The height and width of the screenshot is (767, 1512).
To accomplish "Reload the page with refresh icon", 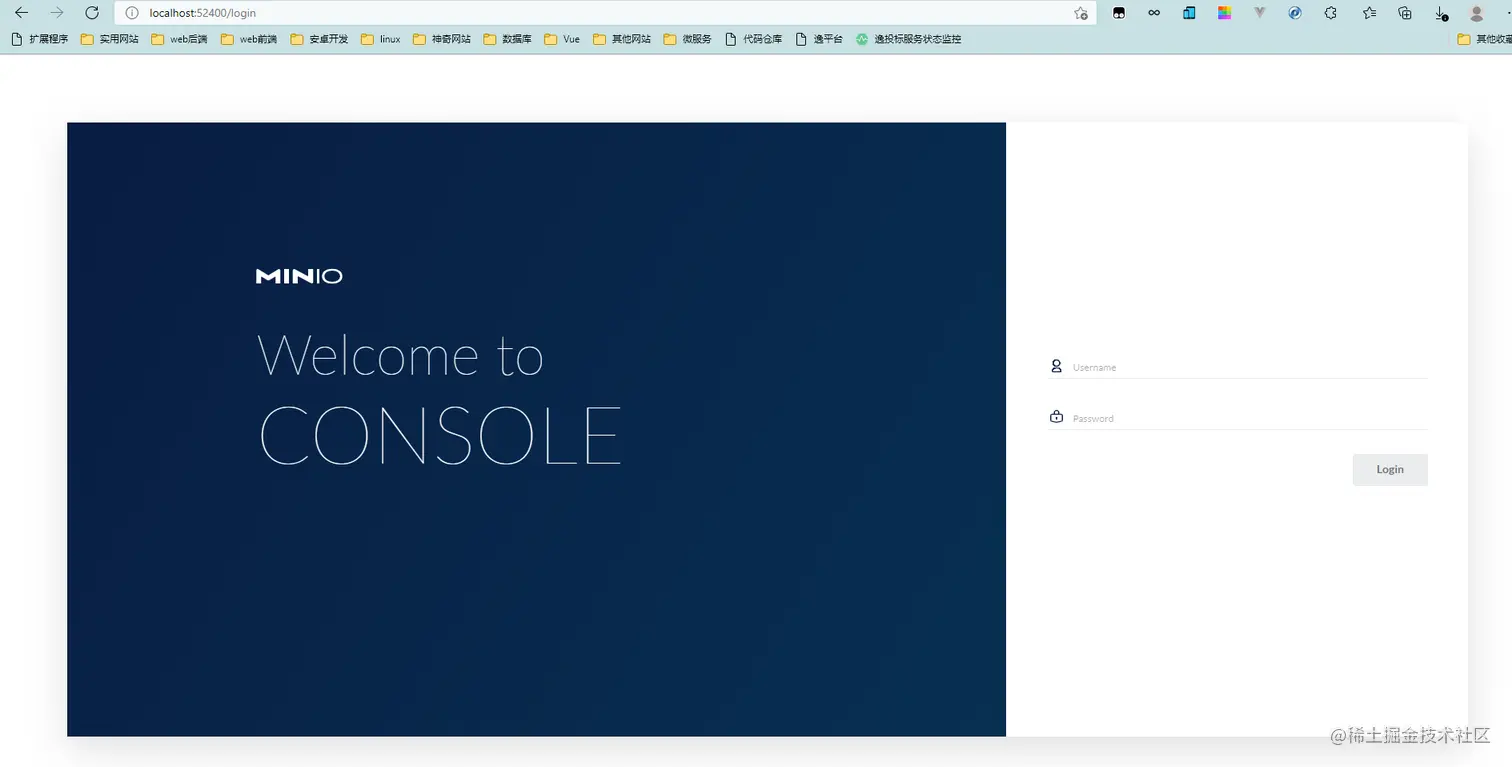I will [92, 13].
